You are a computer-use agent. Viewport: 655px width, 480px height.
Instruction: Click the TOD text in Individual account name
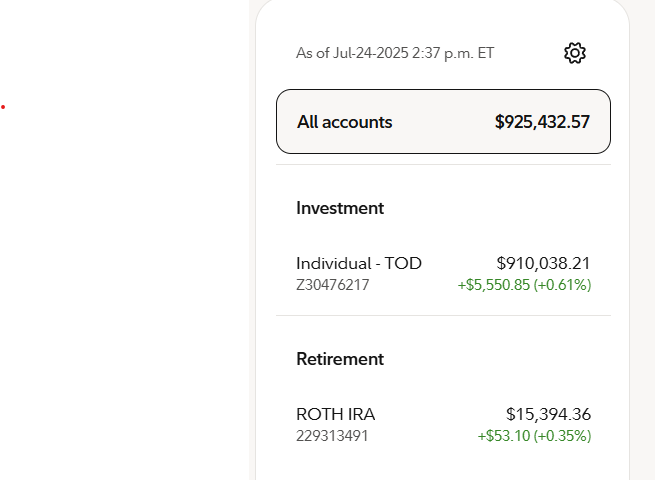click(x=403, y=264)
